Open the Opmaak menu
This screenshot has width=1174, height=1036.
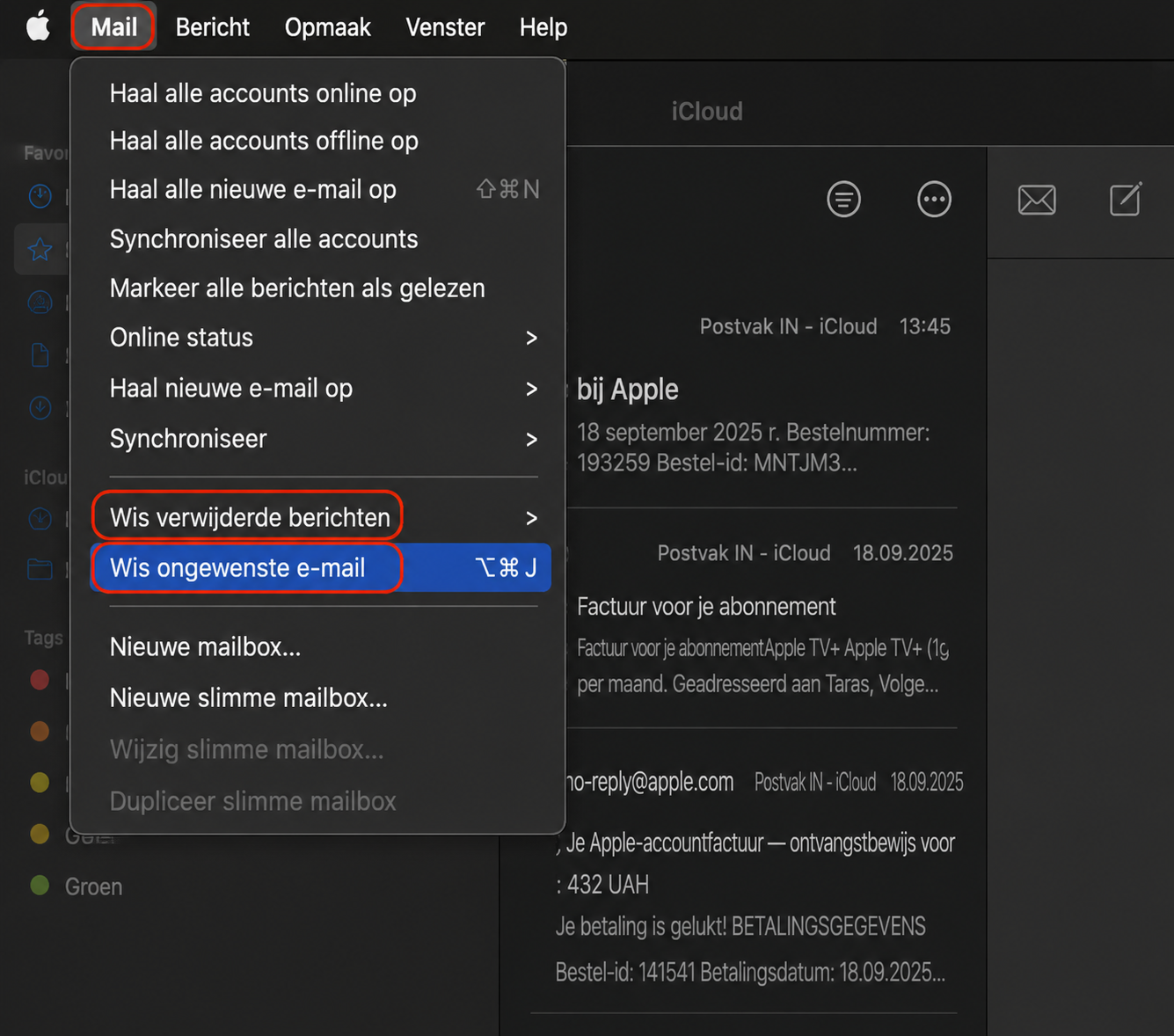pos(327,27)
